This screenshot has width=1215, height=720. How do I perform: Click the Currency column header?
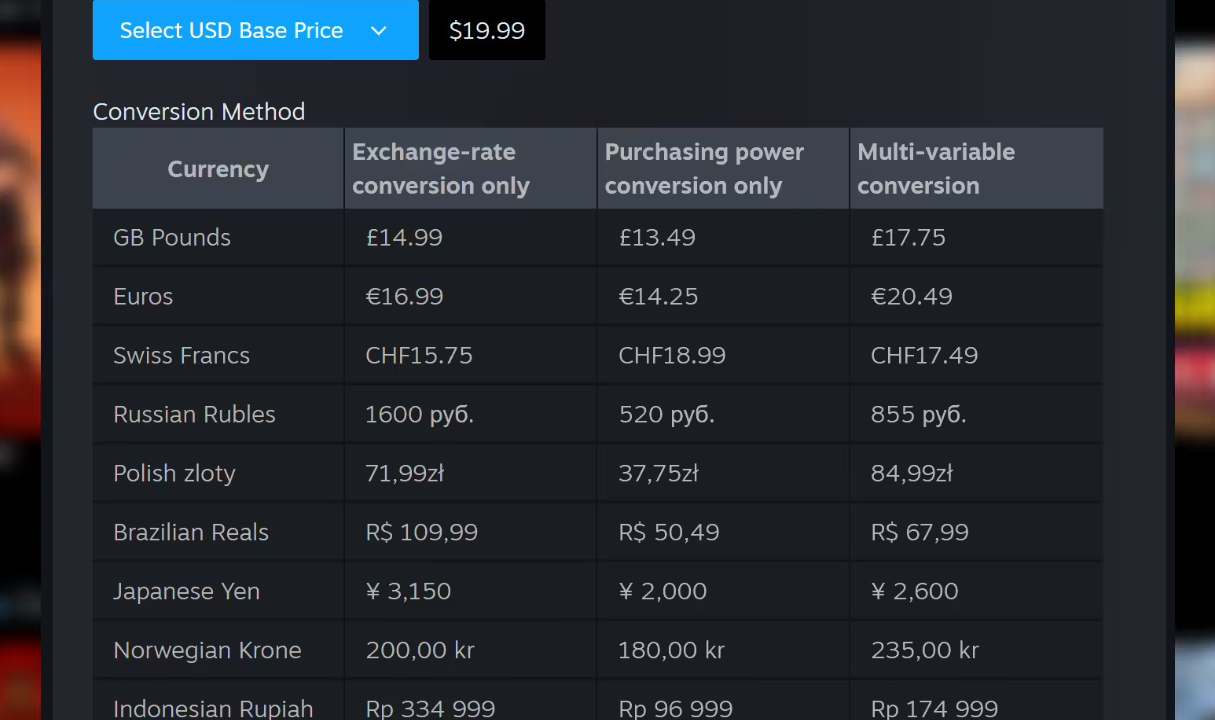click(218, 169)
